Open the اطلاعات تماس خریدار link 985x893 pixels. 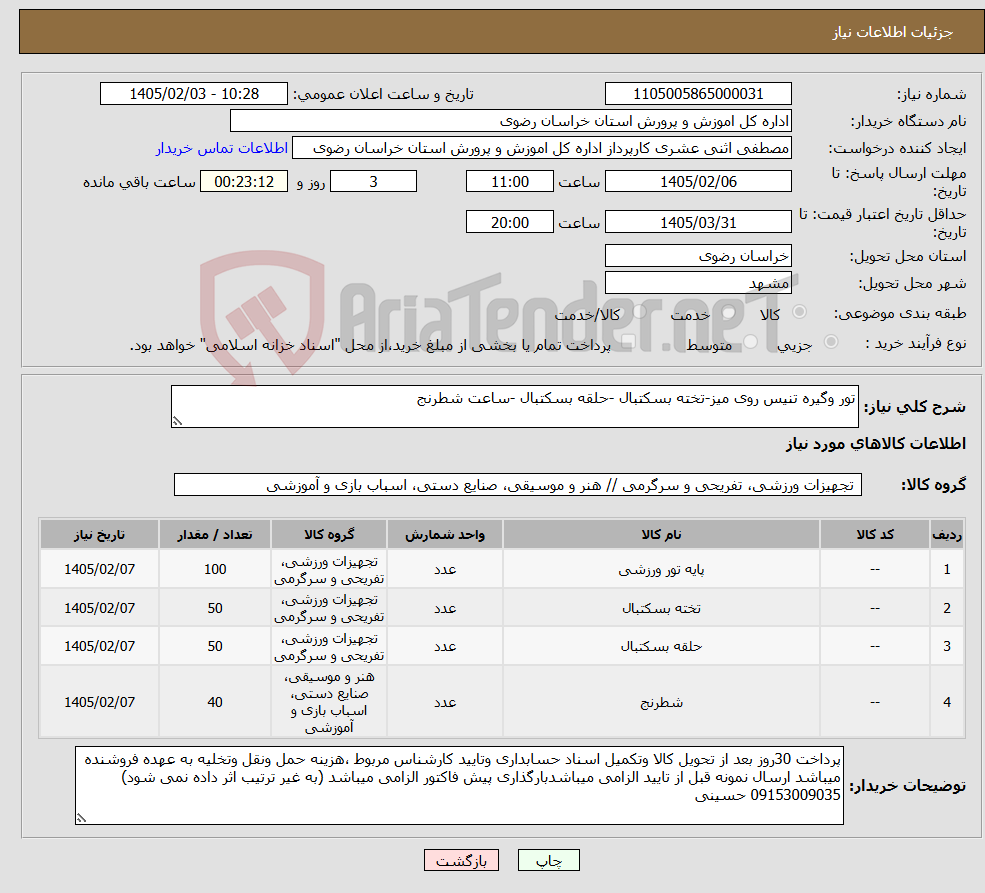(x=222, y=148)
